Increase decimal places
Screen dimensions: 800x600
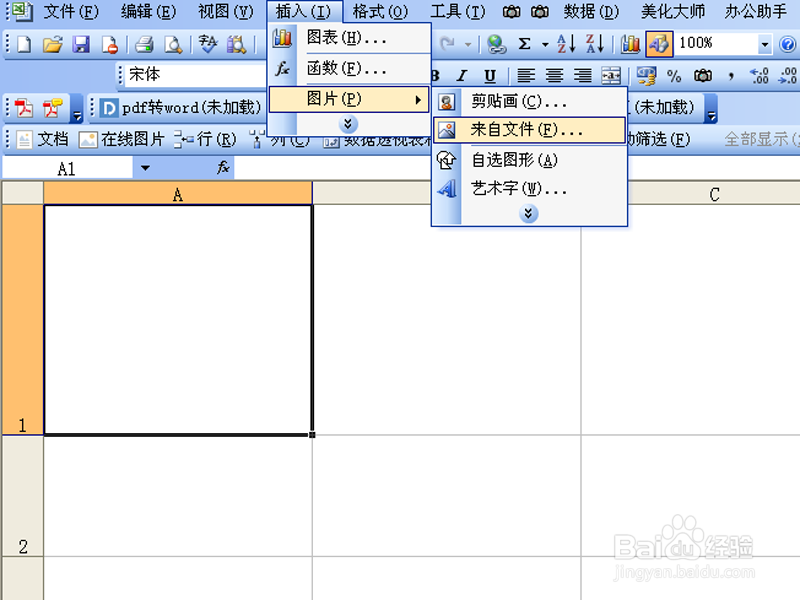(x=759, y=76)
